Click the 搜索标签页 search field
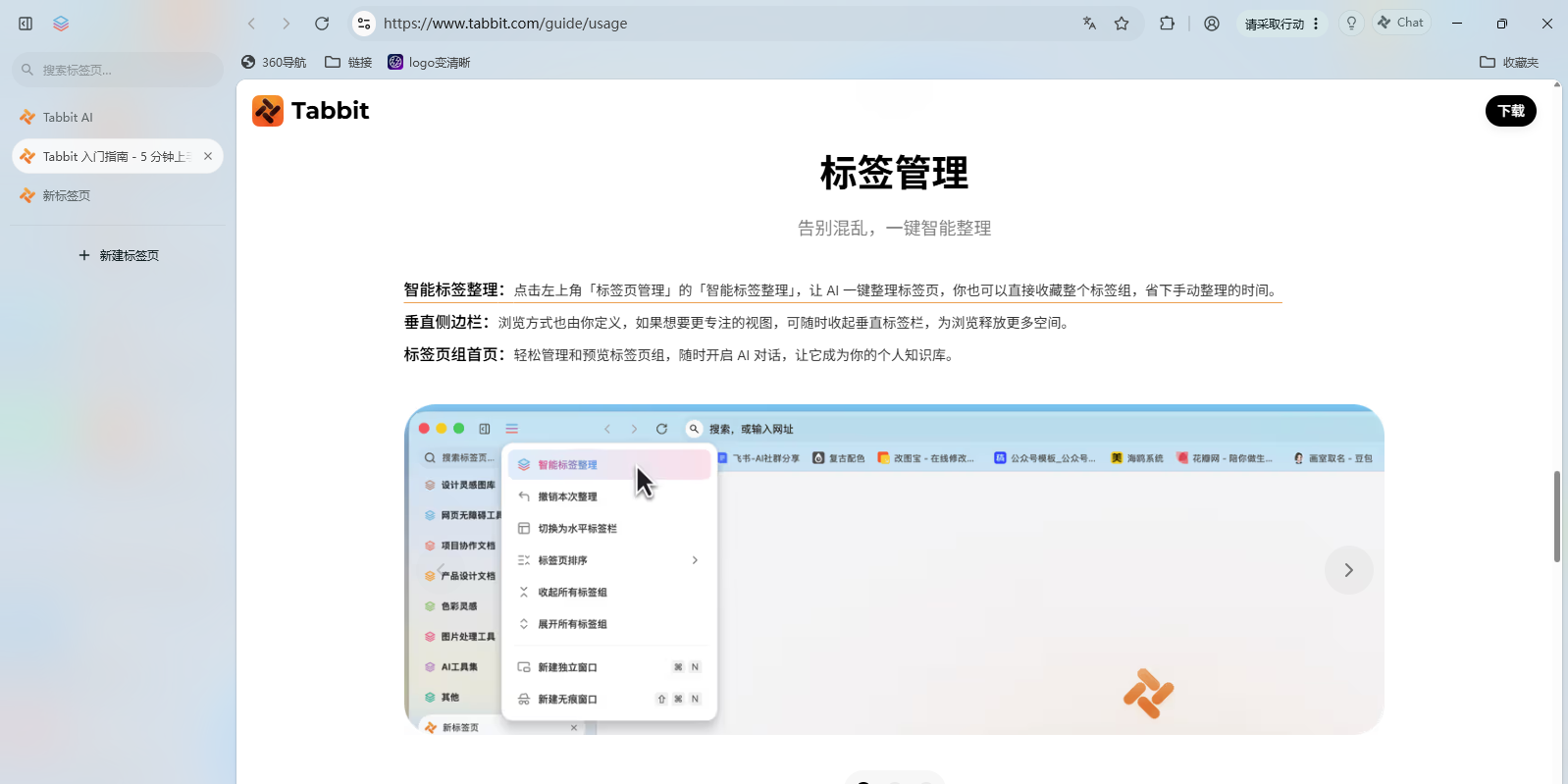This screenshot has width=1568, height=784. point(118,70)
